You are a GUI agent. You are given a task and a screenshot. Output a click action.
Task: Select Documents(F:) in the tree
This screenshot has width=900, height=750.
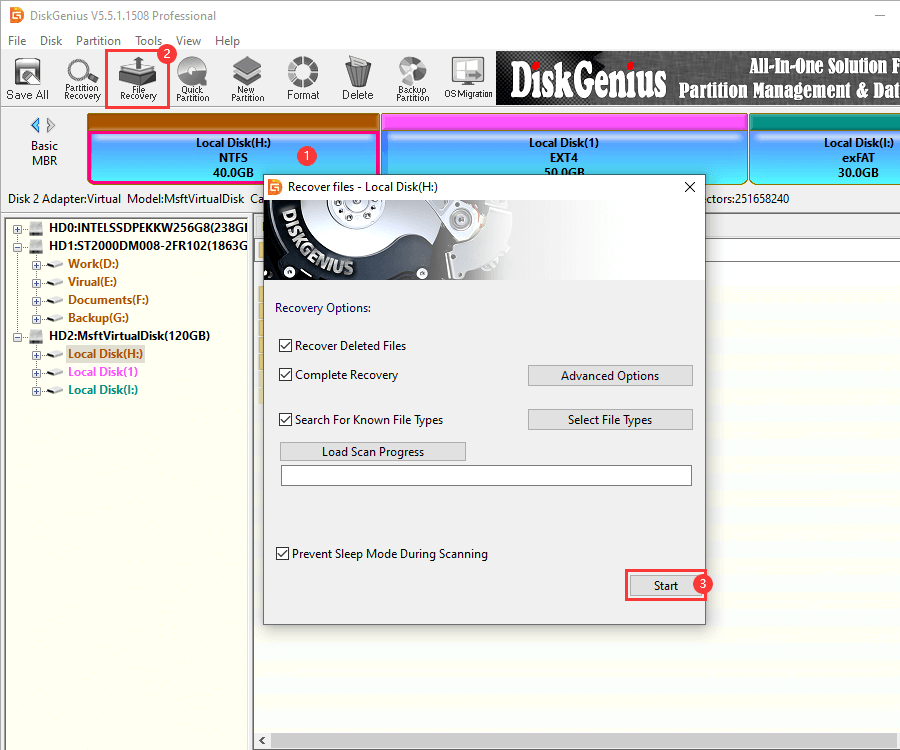[108, 300]
